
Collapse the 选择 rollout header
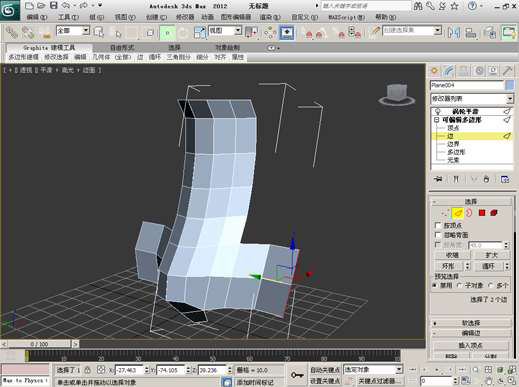click(x=471, y=201)
